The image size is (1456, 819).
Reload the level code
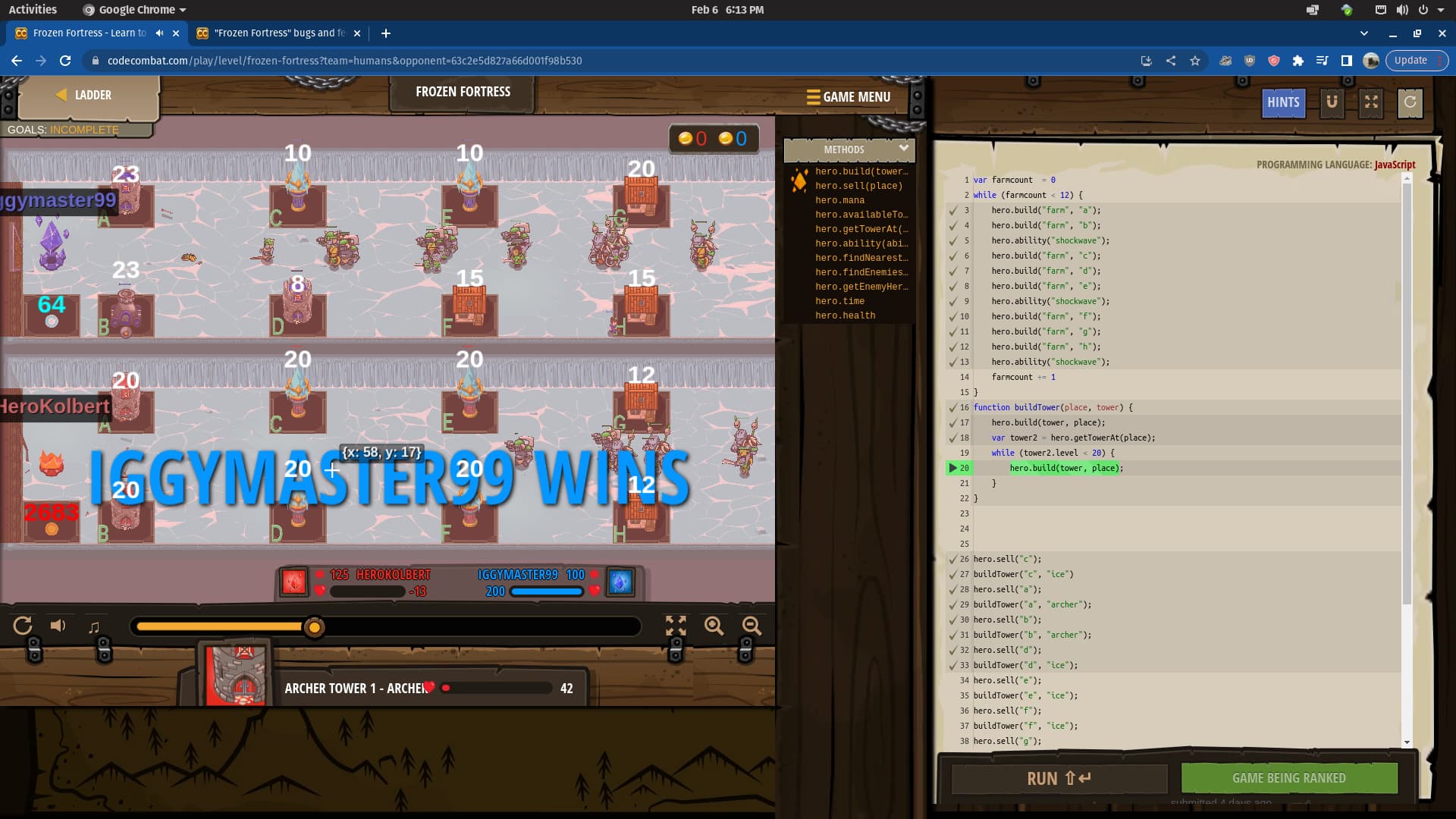pyautogui.click(x=1410, y=102)
